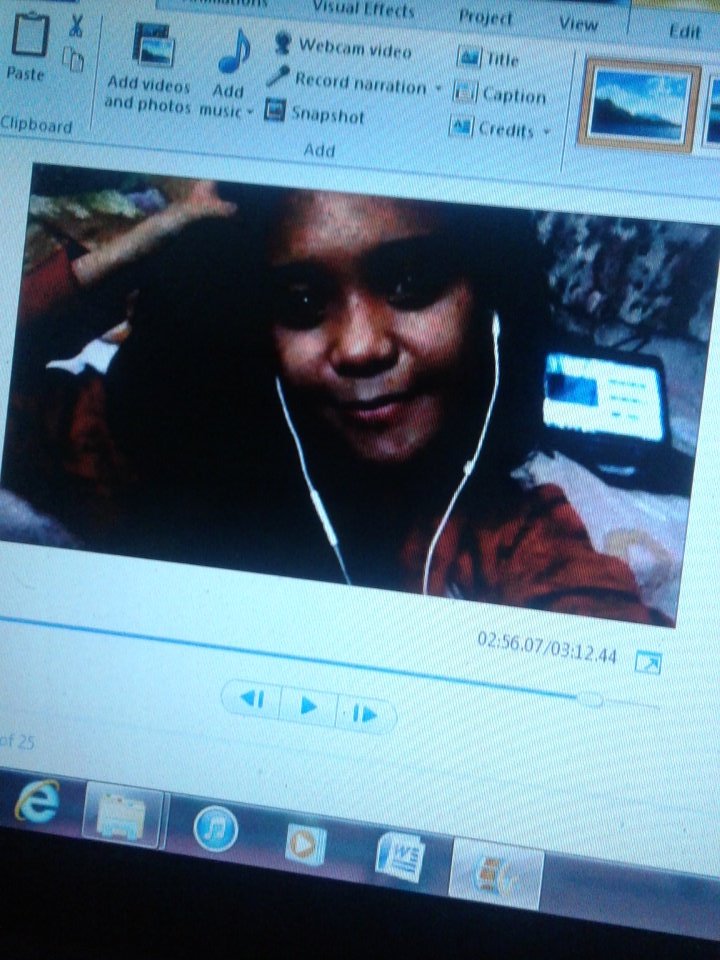Click the next frame button
This screenshot has width=720, height=960.
[x=366, y=714]
